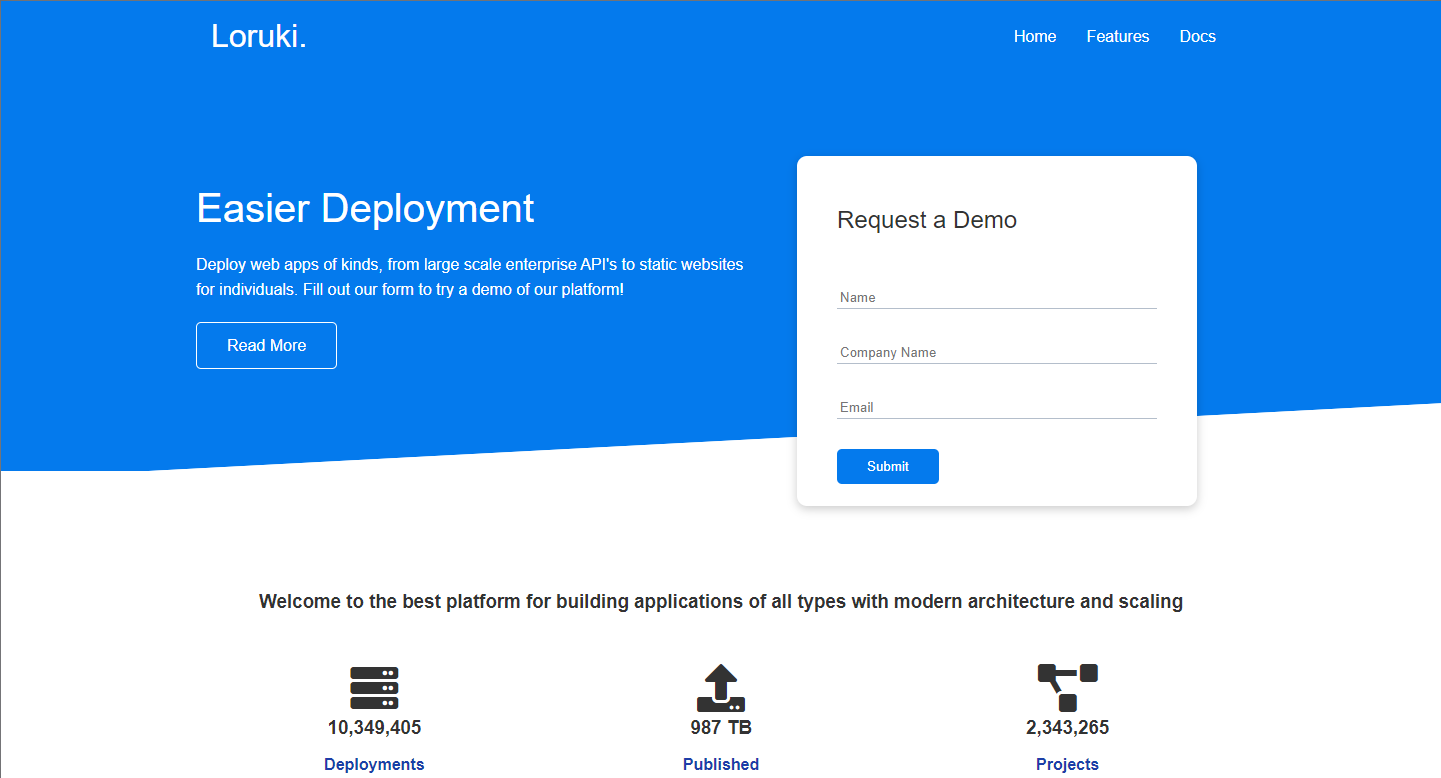This screenshot has width=1441, height=778.
Task: Click the 987 TB published statistic
Action: [720, 727]
